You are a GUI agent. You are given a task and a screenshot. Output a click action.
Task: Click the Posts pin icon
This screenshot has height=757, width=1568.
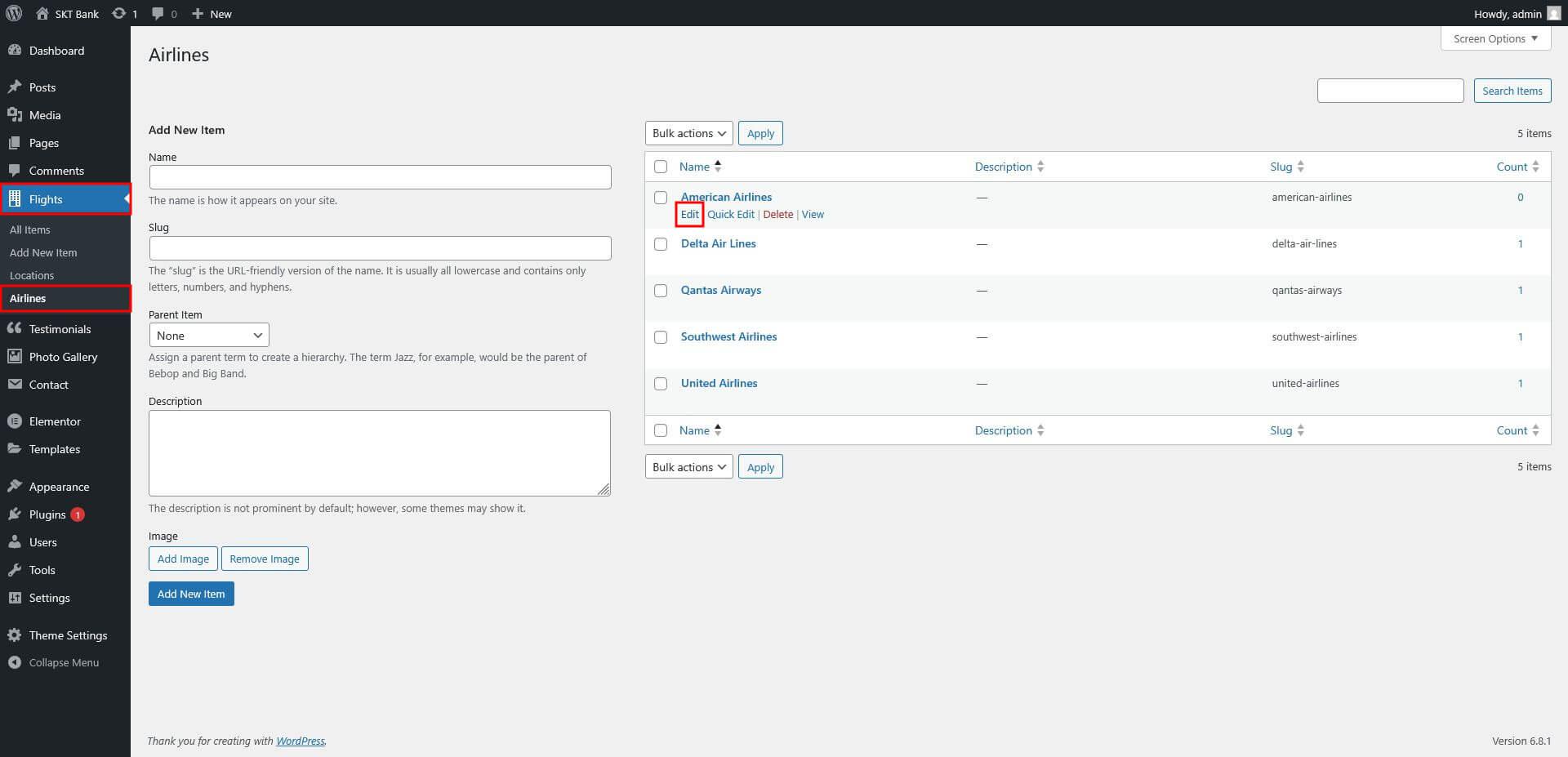tap(15, 87)
